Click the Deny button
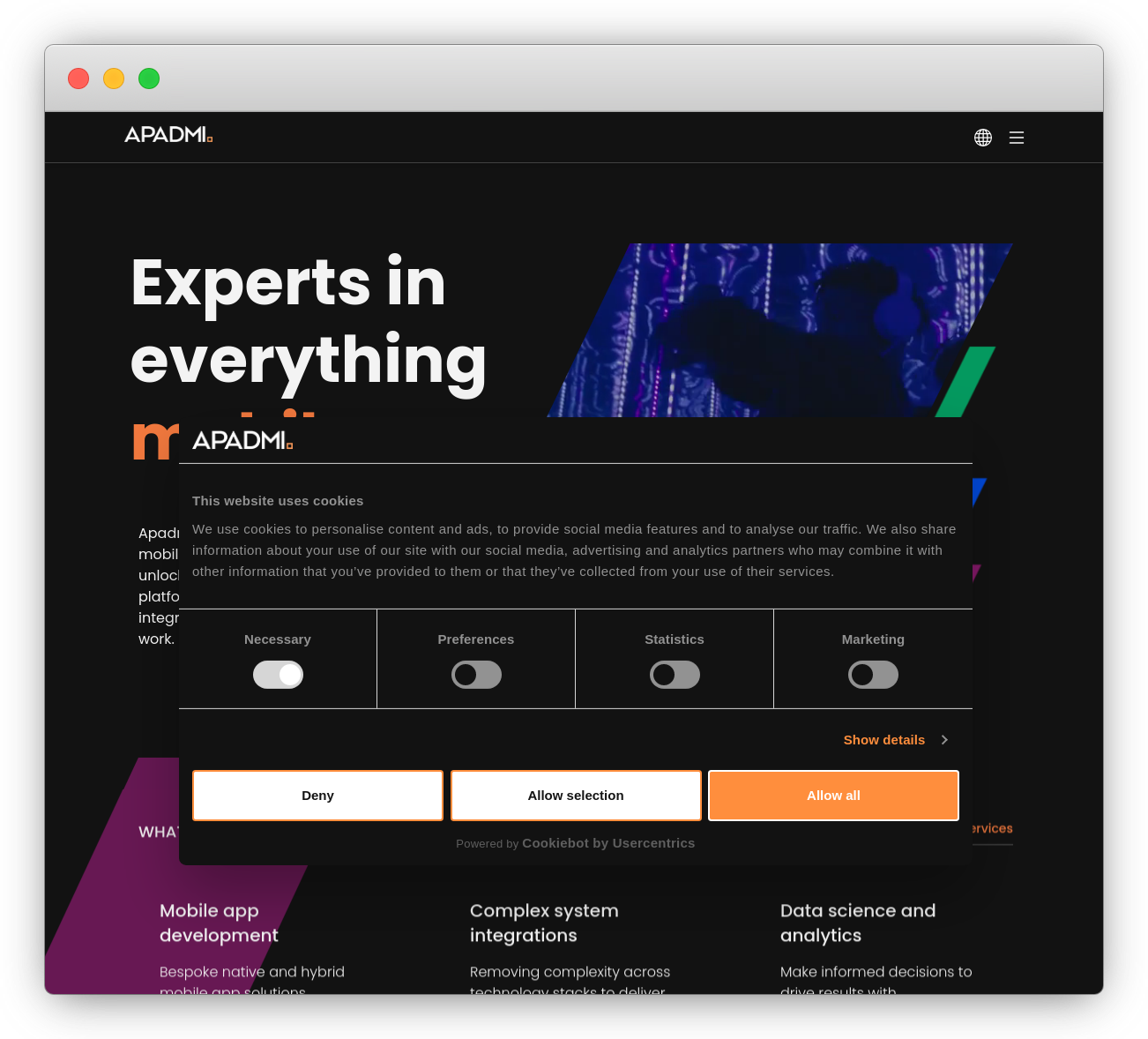 pyautogui.click(x=317, y=796)
